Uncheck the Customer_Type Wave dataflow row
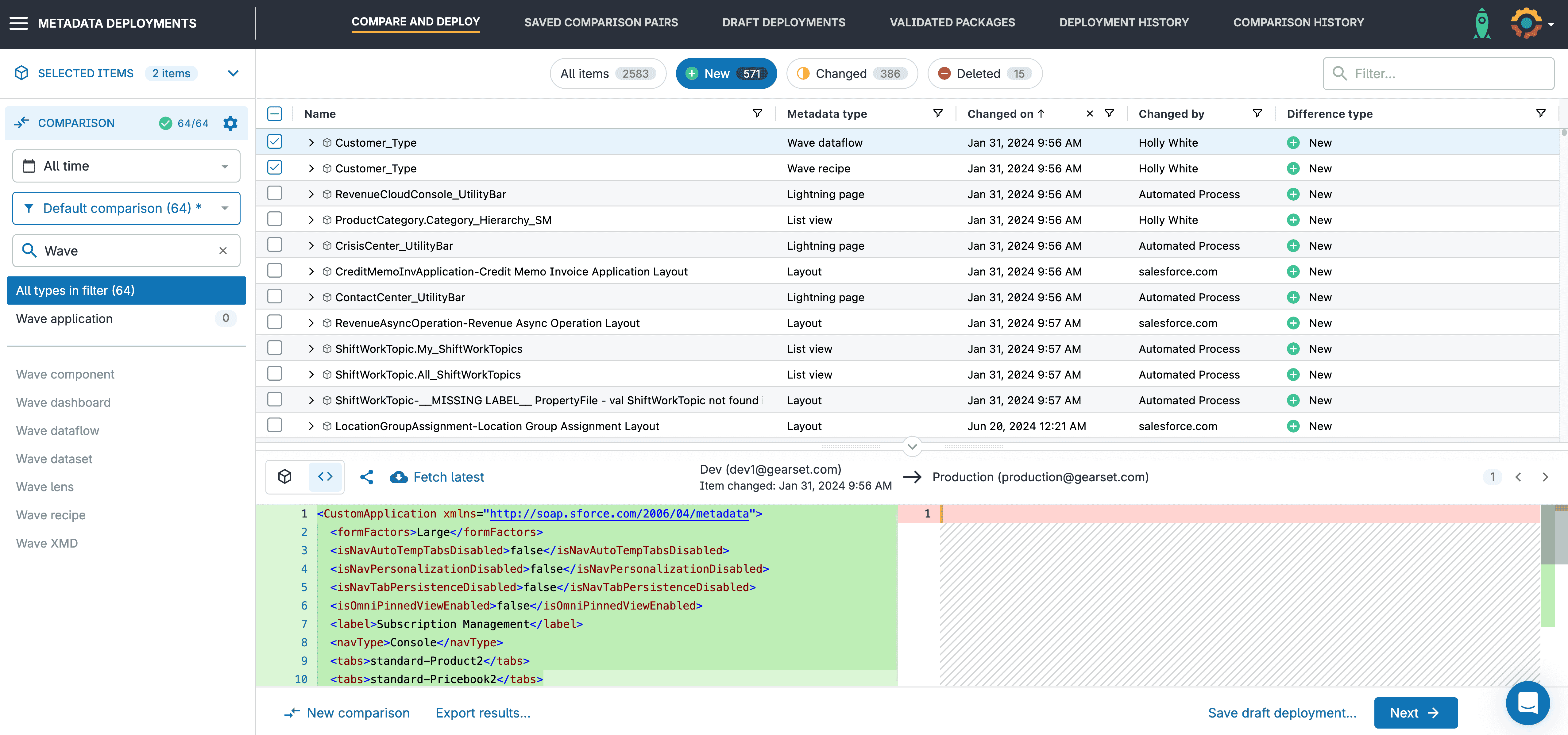Image resolution: width=1568 pixels, height=735 pixels. (x=275, y=142)
